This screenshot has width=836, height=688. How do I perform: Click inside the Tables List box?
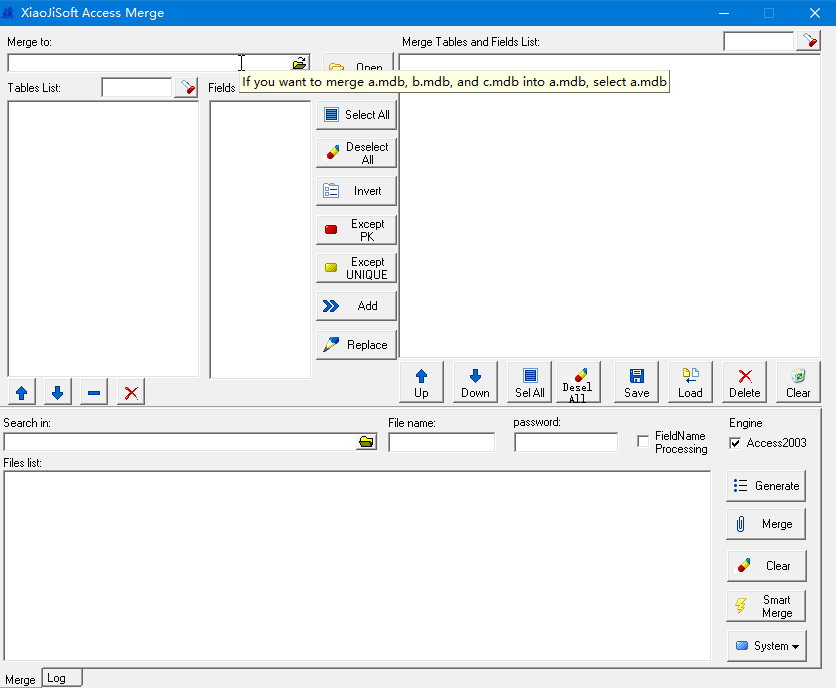point(103,239)
